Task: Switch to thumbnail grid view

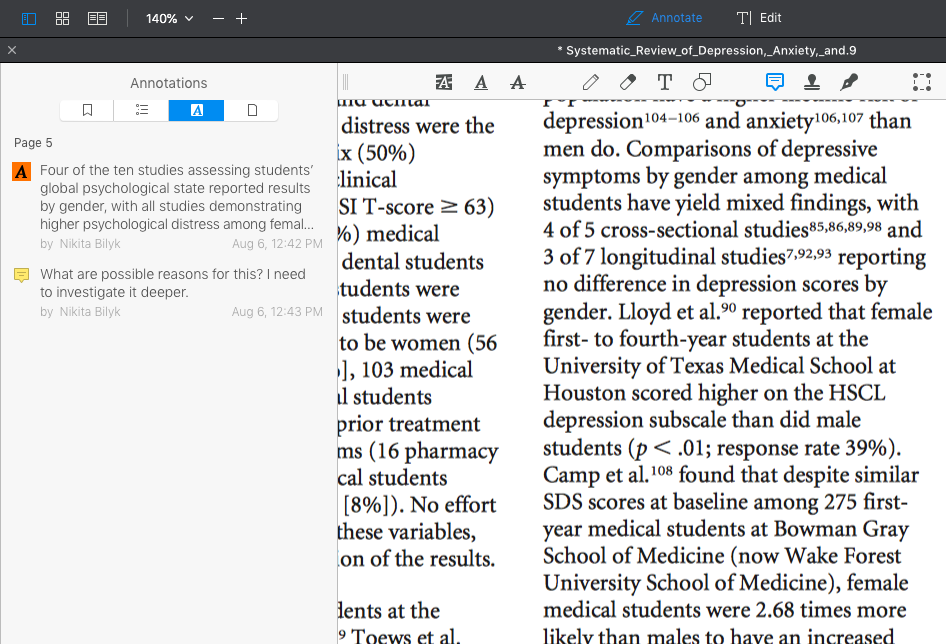Action: coord(62,19)
